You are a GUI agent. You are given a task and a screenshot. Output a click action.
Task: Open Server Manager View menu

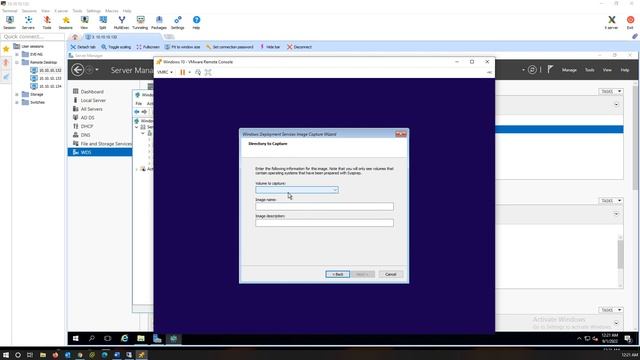pos(607,70)
